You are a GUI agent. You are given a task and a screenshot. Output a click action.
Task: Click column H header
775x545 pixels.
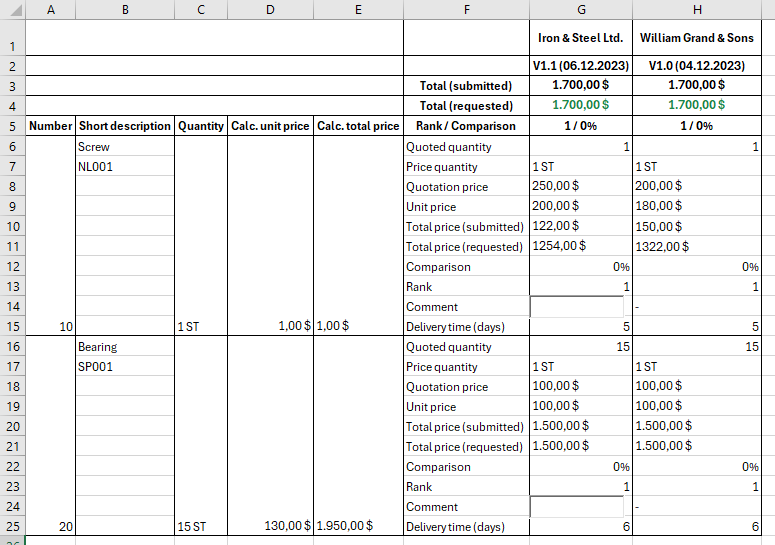696,9
